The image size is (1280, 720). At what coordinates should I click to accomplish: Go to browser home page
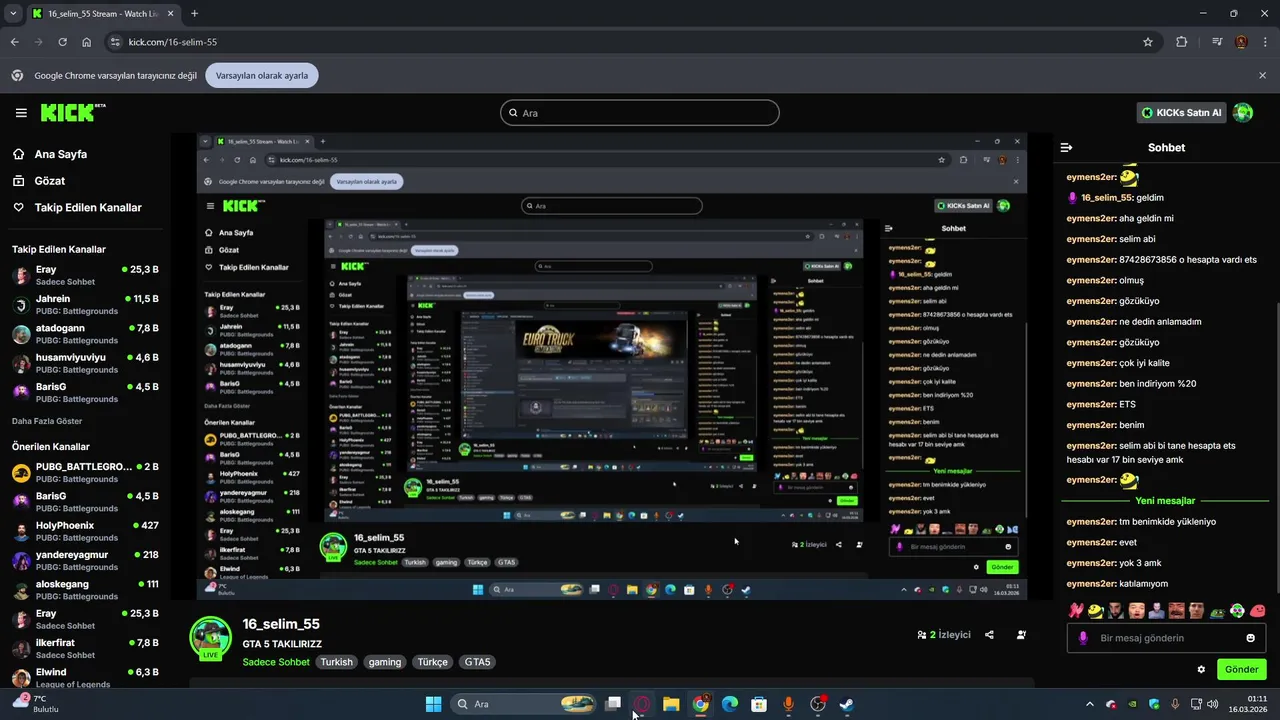(x=87, y=42)
